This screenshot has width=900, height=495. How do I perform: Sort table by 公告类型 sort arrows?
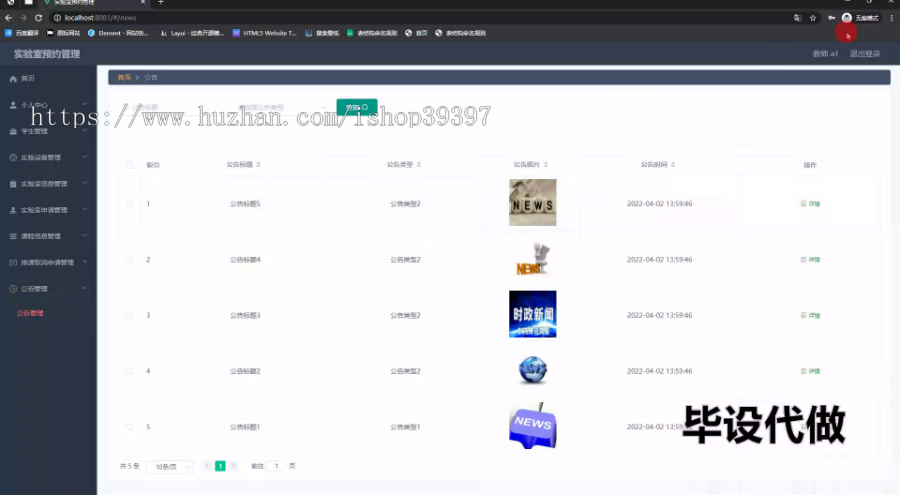click(418, 165)
